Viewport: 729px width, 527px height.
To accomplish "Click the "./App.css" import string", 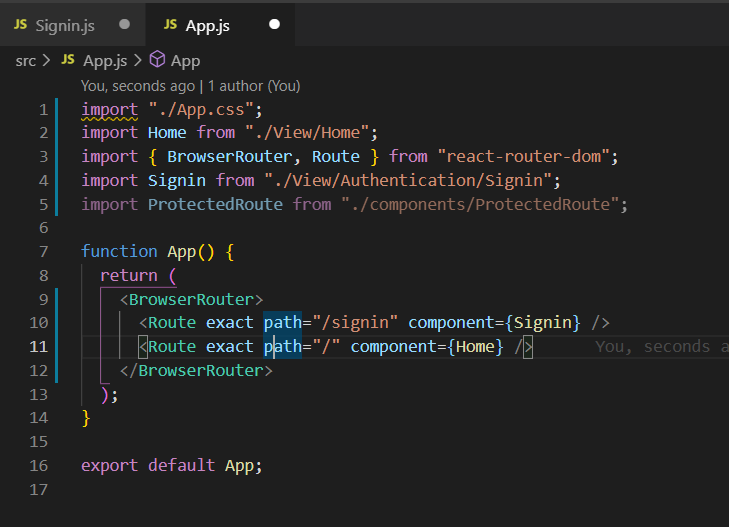I will click(201, 110).
